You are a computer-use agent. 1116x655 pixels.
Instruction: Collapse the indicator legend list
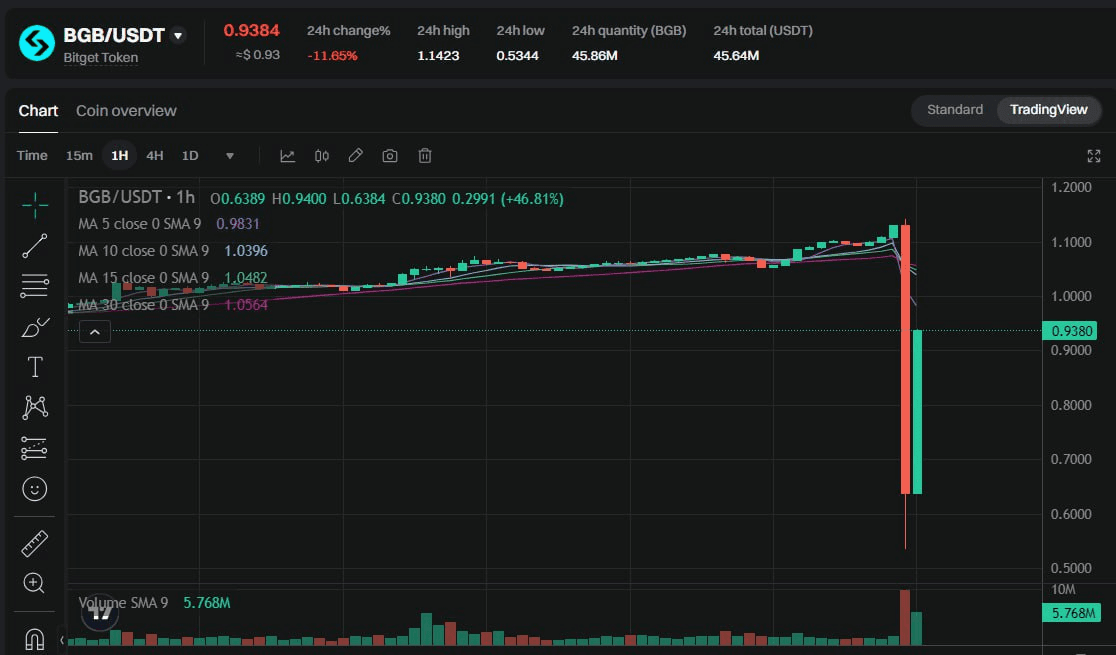(95, 332)
